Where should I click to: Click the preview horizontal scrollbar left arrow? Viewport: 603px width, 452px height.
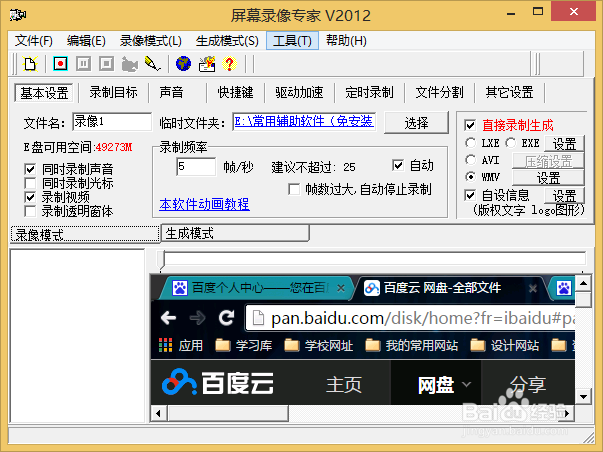[x=158, y=414]
